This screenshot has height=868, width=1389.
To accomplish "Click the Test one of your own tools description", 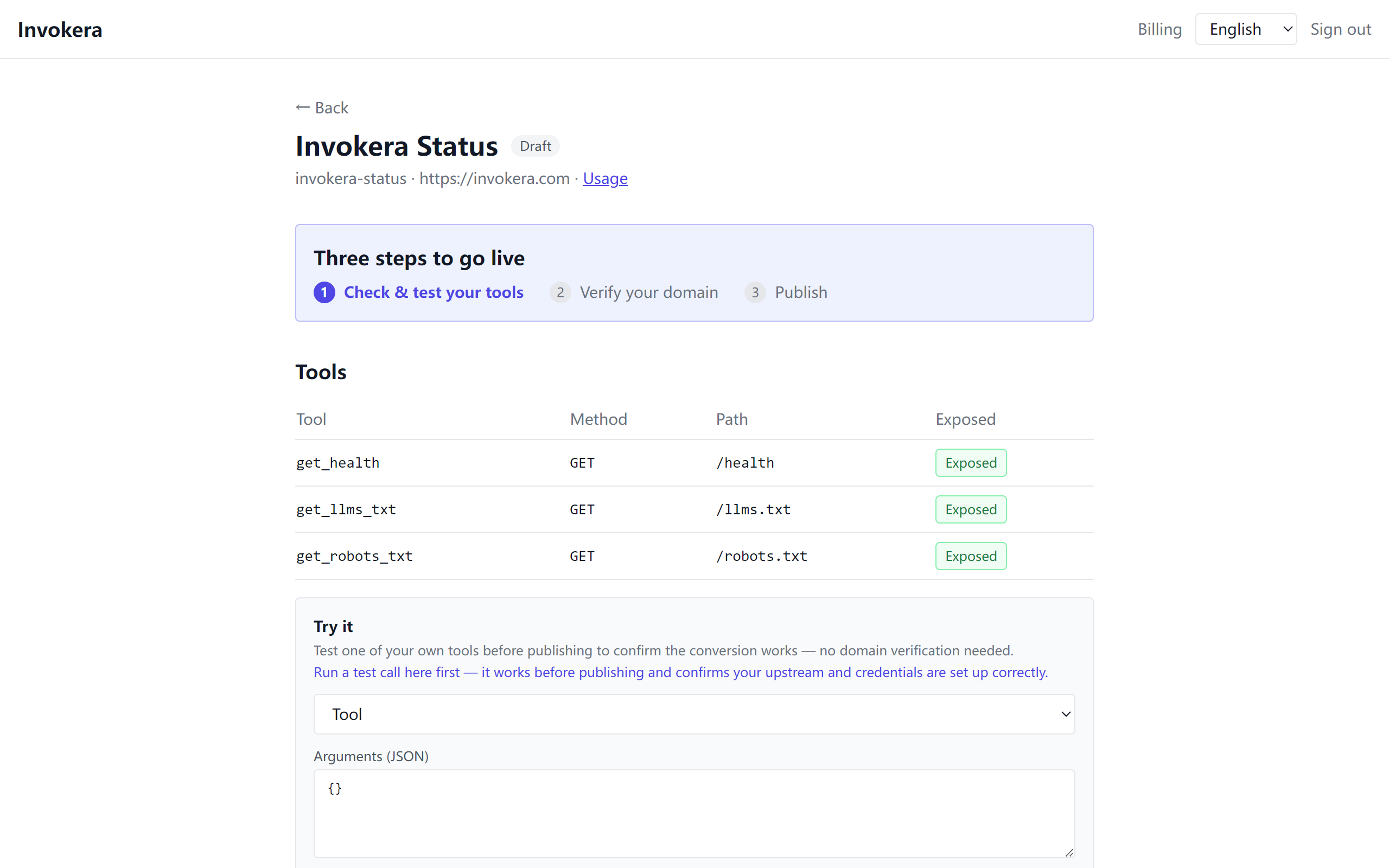I will [x=664, y=650].
